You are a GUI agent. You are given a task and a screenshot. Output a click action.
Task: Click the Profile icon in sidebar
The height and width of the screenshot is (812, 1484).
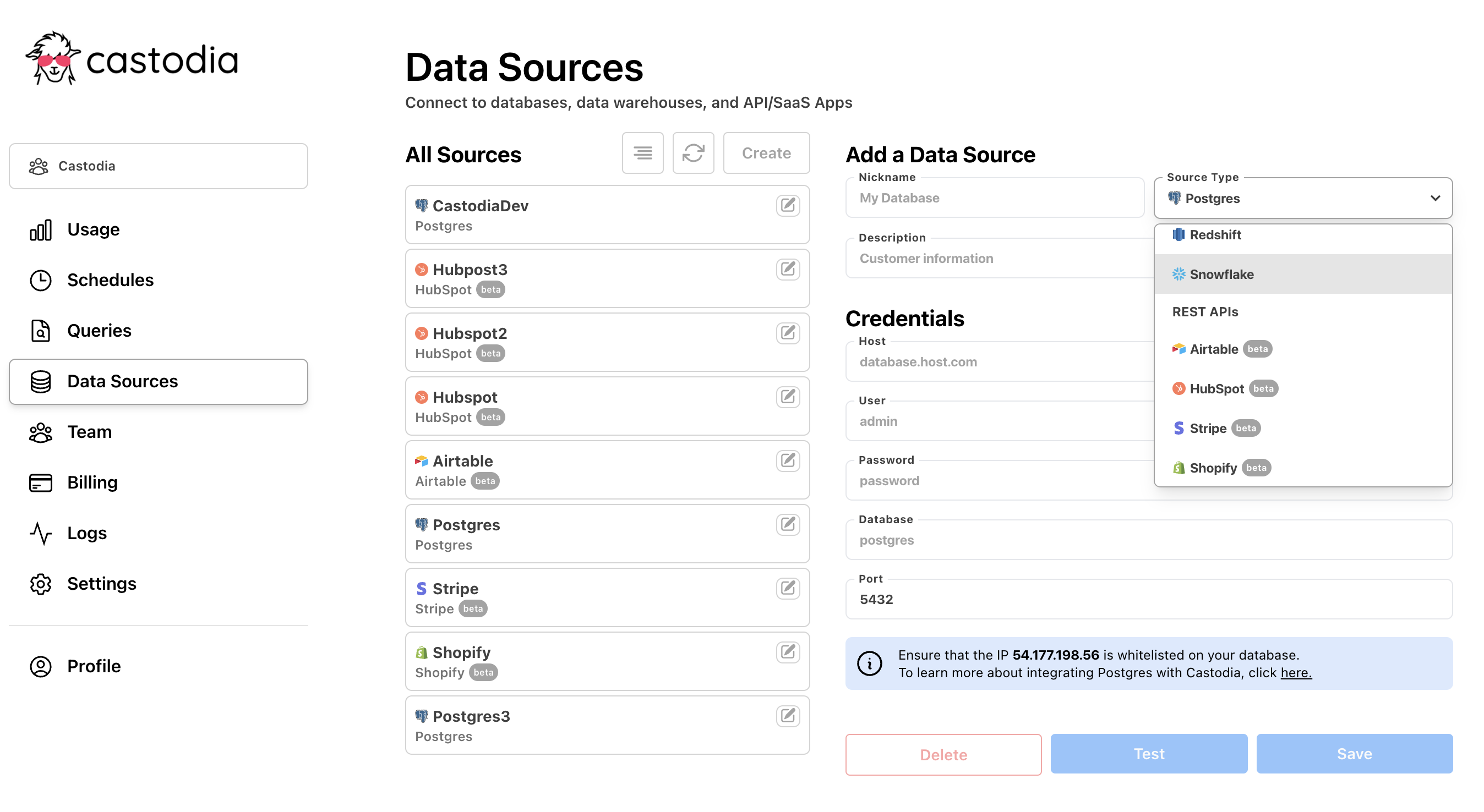[40, 665]
